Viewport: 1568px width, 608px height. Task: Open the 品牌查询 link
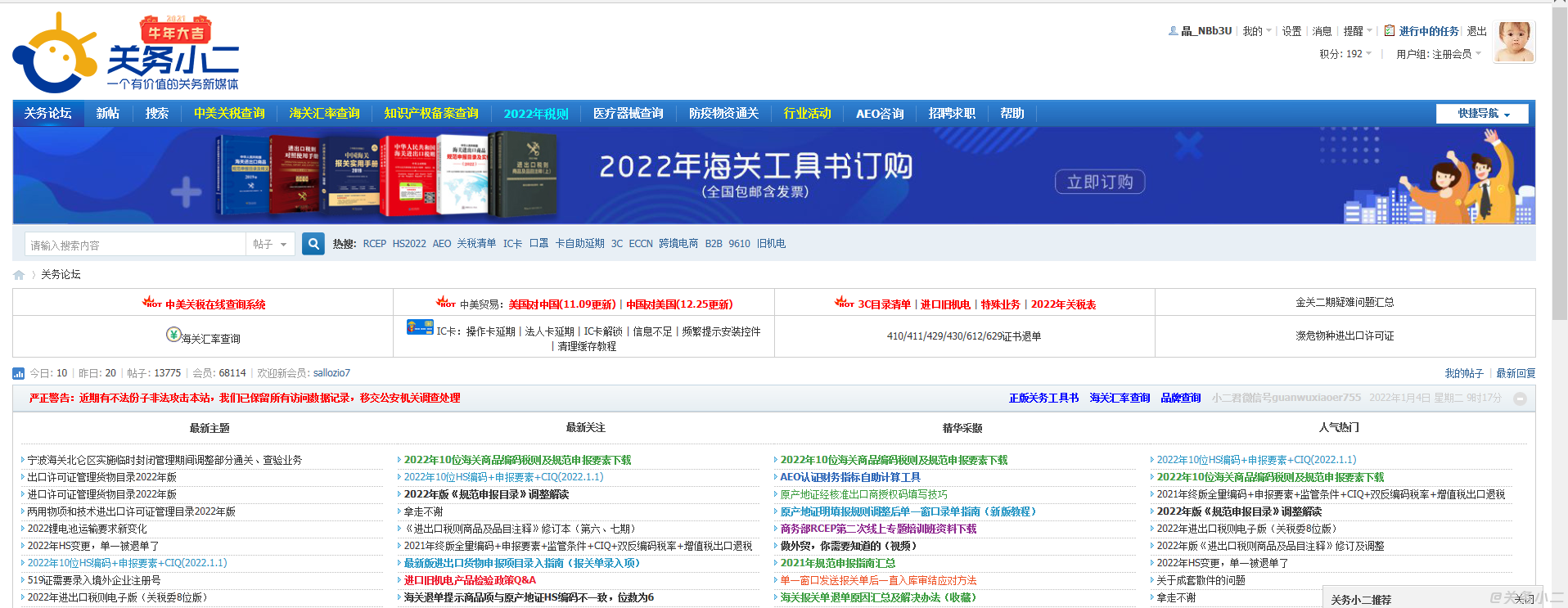pos(1181,399)
